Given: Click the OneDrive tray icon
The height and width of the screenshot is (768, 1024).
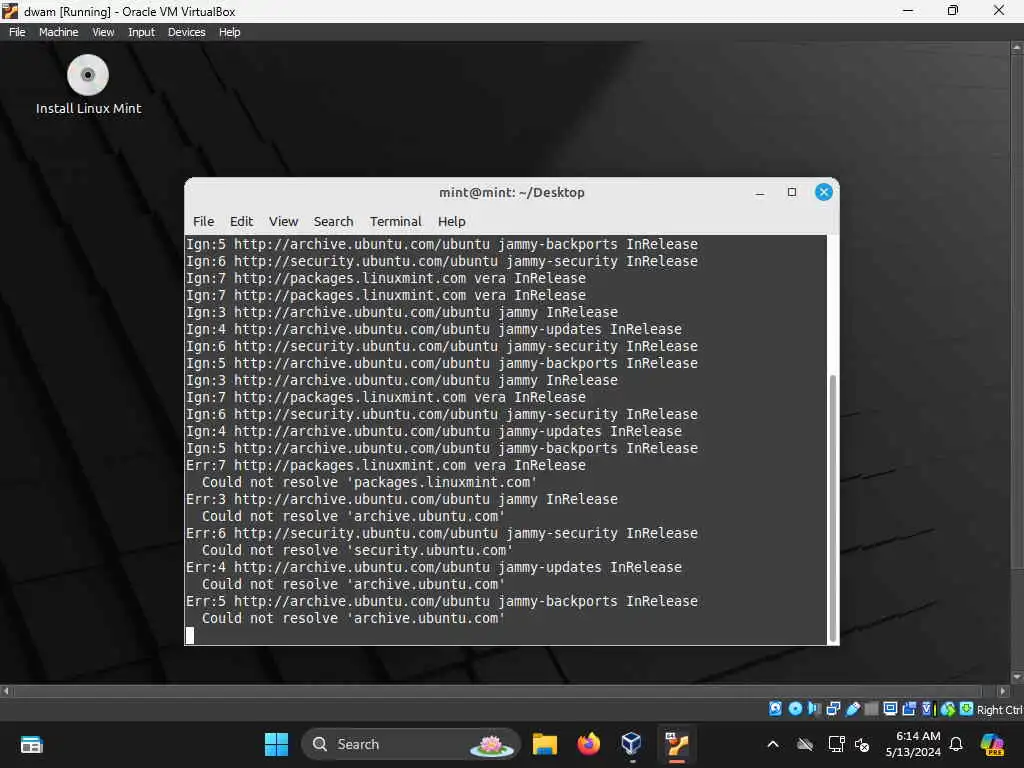Looking at the screenshot, I should tap(805, 744).
